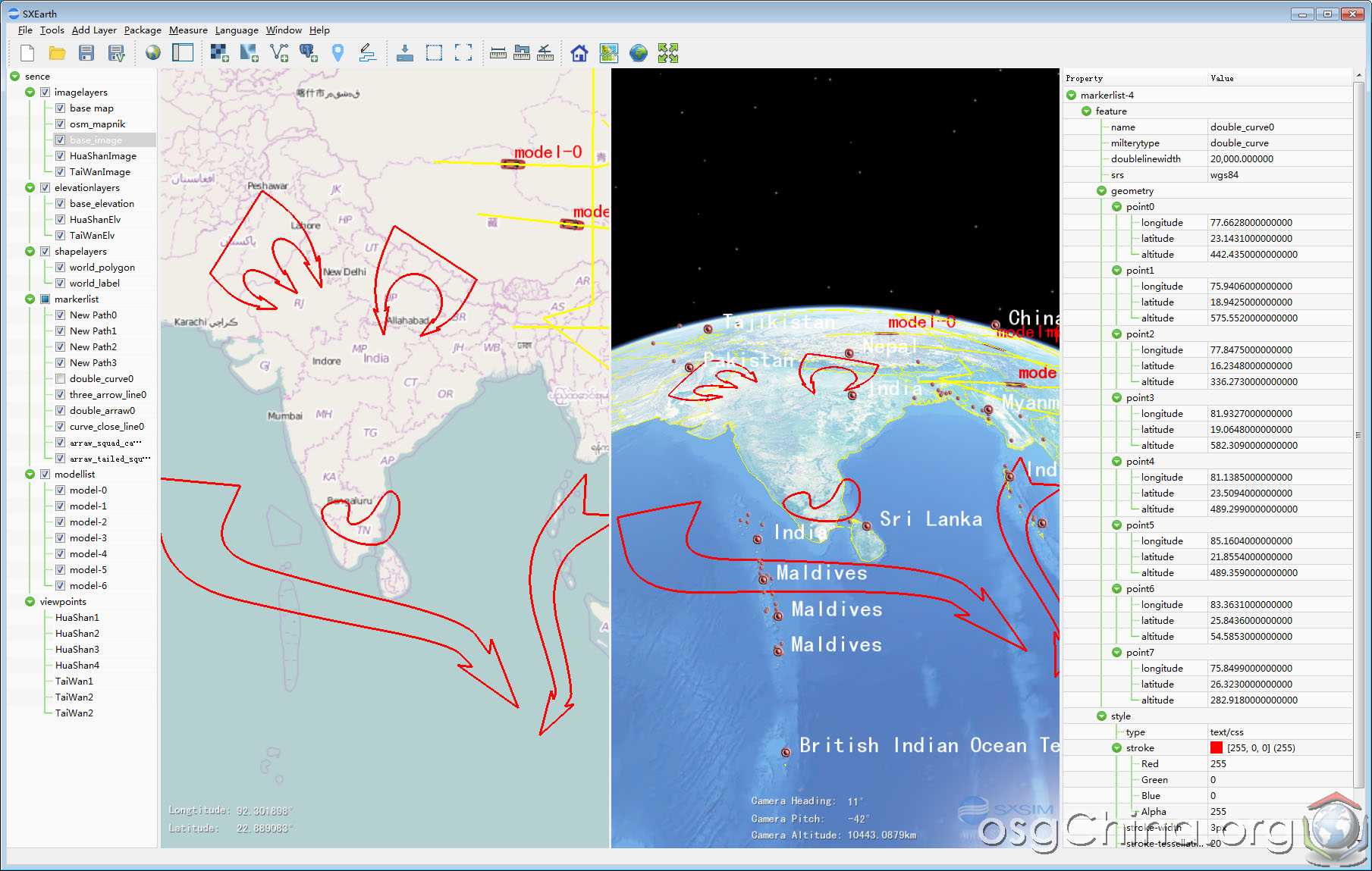1372x871 pixels.
Task: Select the world_label layer item
Action: [95, 283]
